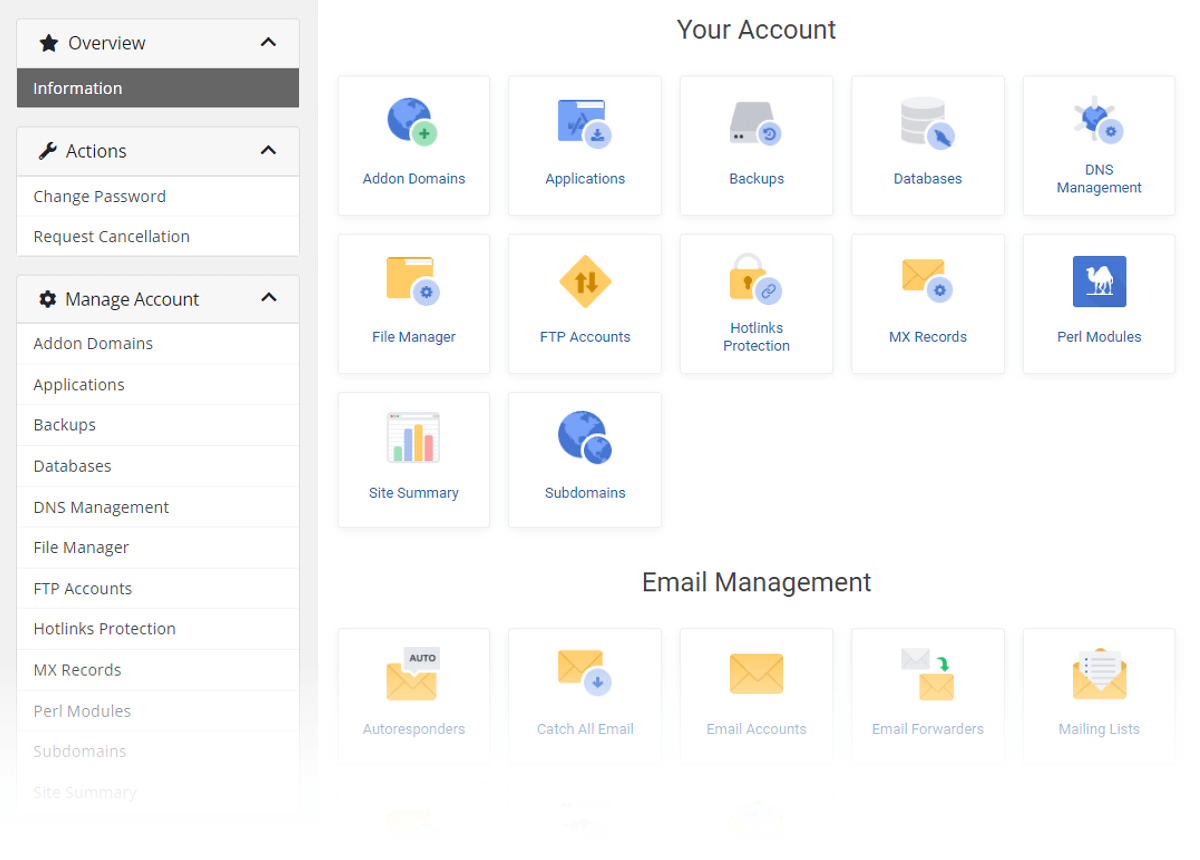The width and height of the screenshot is (1200, 860).
Task: Click the Site Summary tile label
Action: click(x=414, y=493)
